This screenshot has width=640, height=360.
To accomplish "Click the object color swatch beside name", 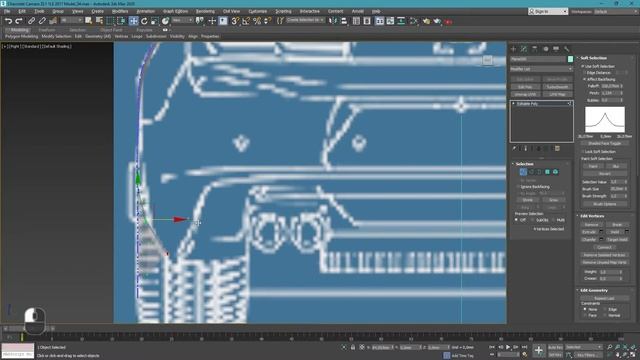I will [x=570, y=59].
